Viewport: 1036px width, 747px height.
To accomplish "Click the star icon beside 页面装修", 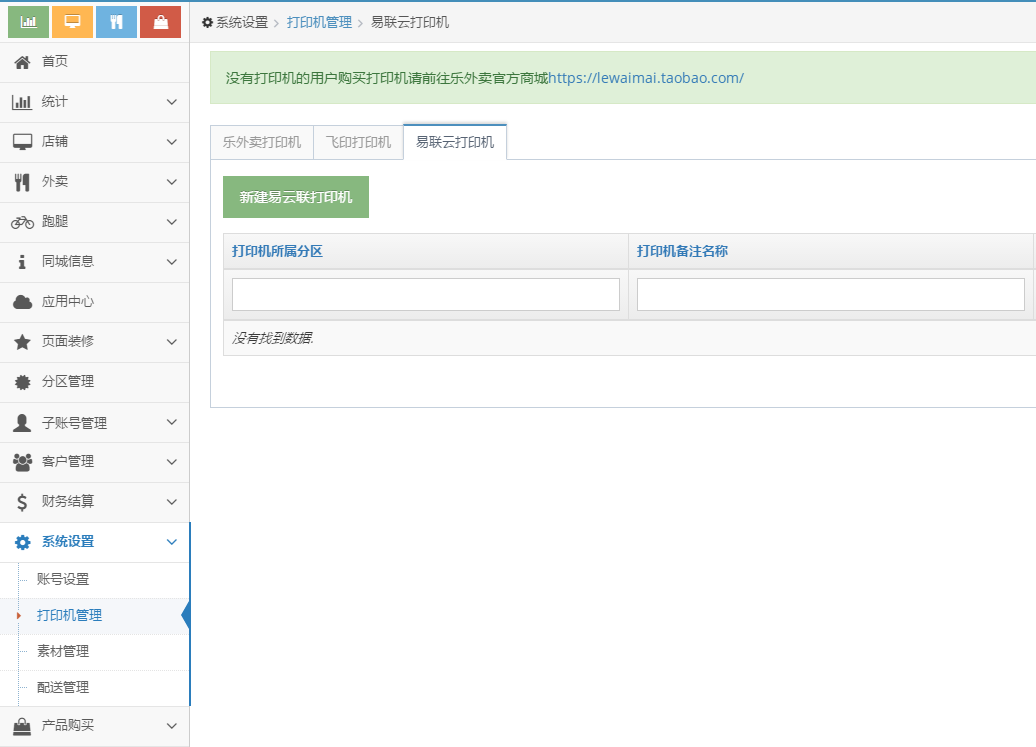I will (x=22, y=342).
